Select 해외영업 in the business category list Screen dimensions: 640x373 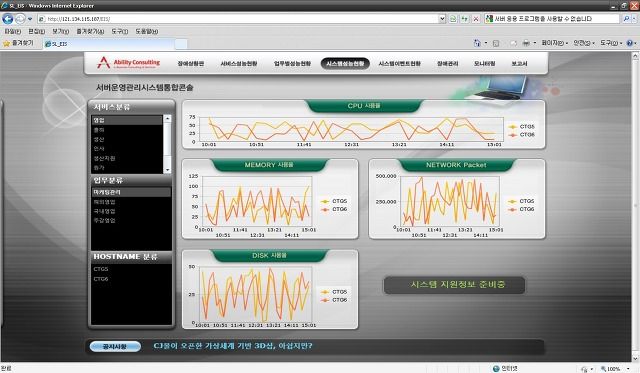pyautogui.click(x=131, y=202)
